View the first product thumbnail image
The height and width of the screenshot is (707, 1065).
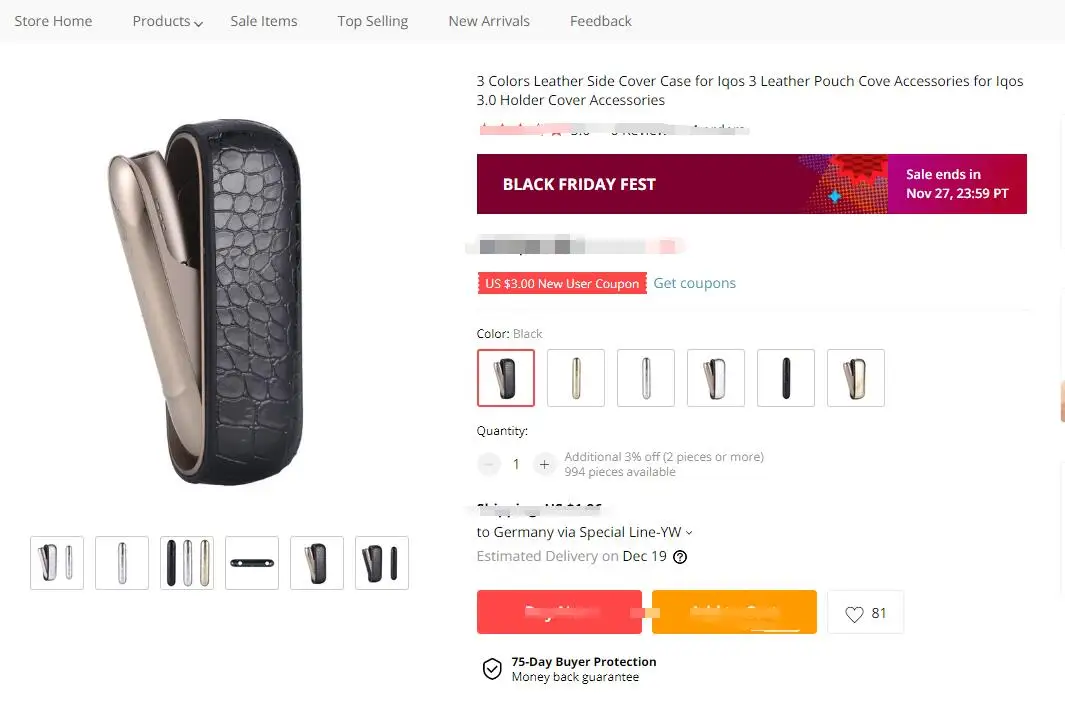click(57, 563)
